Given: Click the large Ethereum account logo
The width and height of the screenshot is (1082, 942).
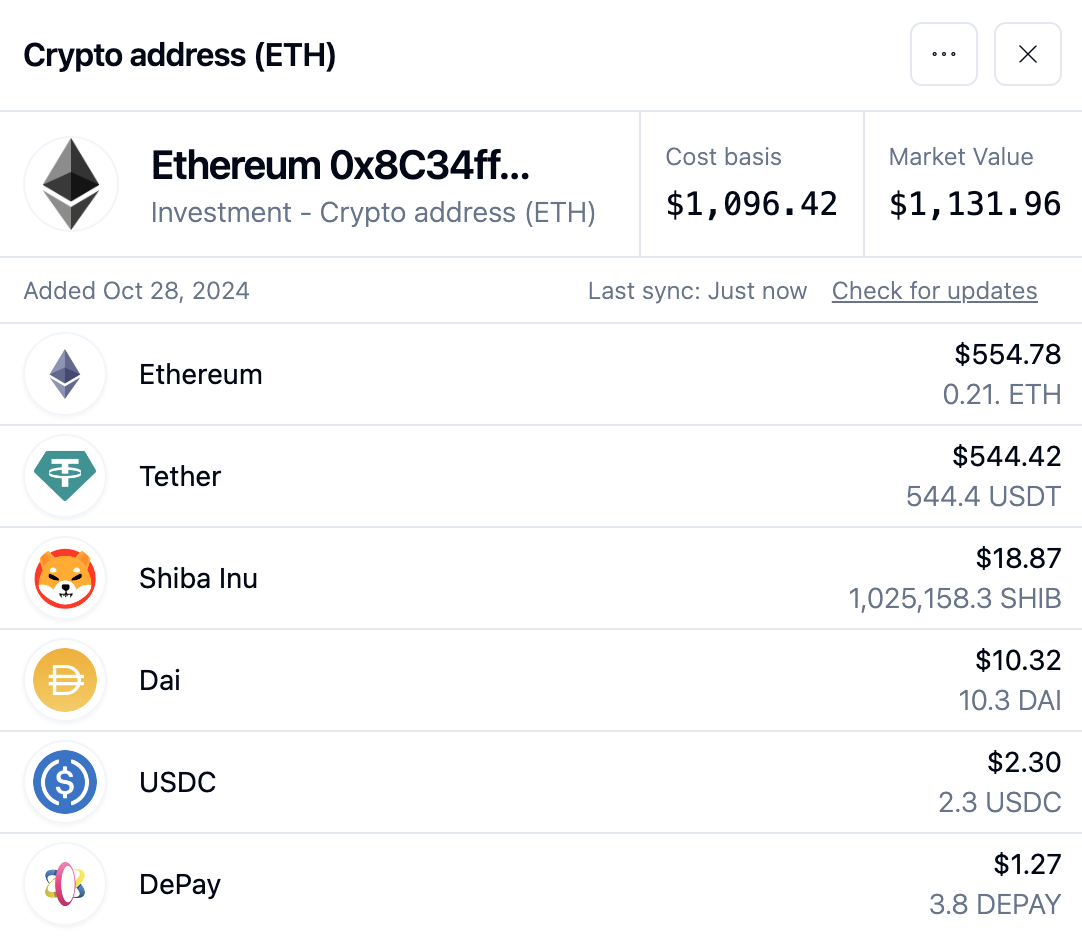Looking at the screenshot, I should pyautogui.click(x=71, y=184).
